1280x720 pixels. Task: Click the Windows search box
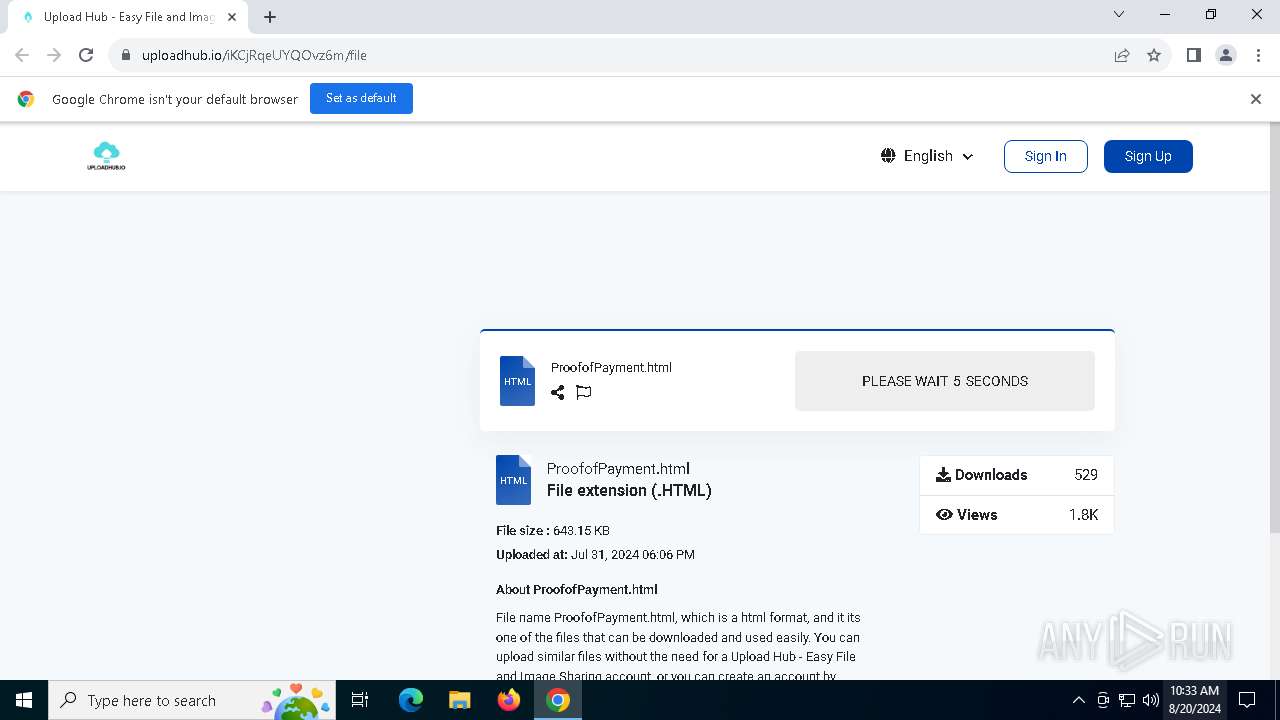(191, 700)
